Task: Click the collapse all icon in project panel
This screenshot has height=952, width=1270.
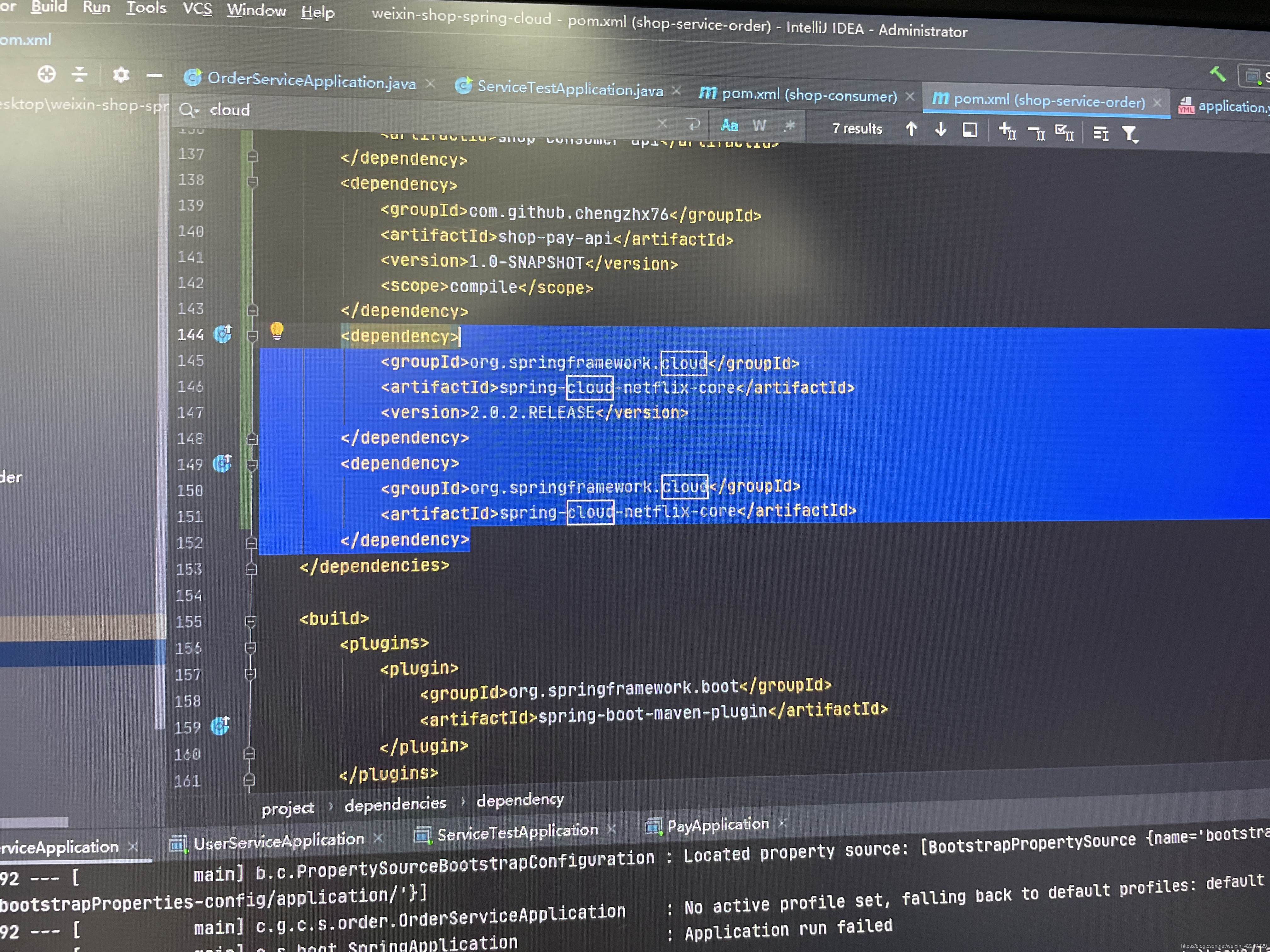Action: pos(80,75)
